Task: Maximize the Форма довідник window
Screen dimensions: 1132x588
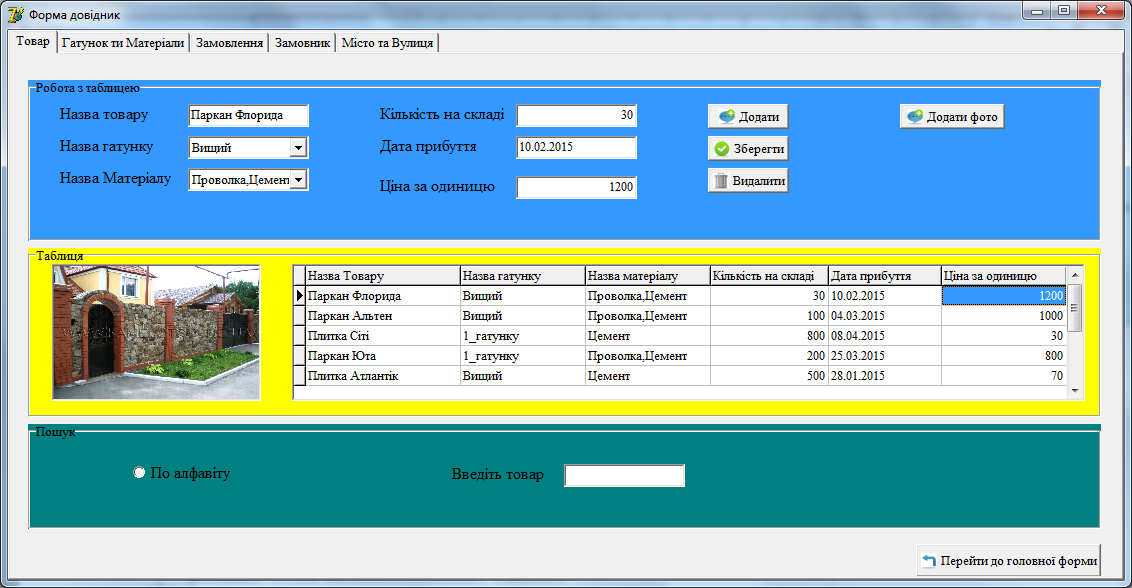Action: 1063,10
